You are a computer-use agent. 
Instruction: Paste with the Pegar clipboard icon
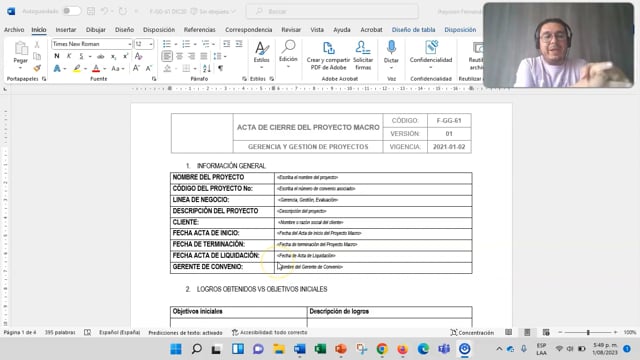[x=20, y=49]
